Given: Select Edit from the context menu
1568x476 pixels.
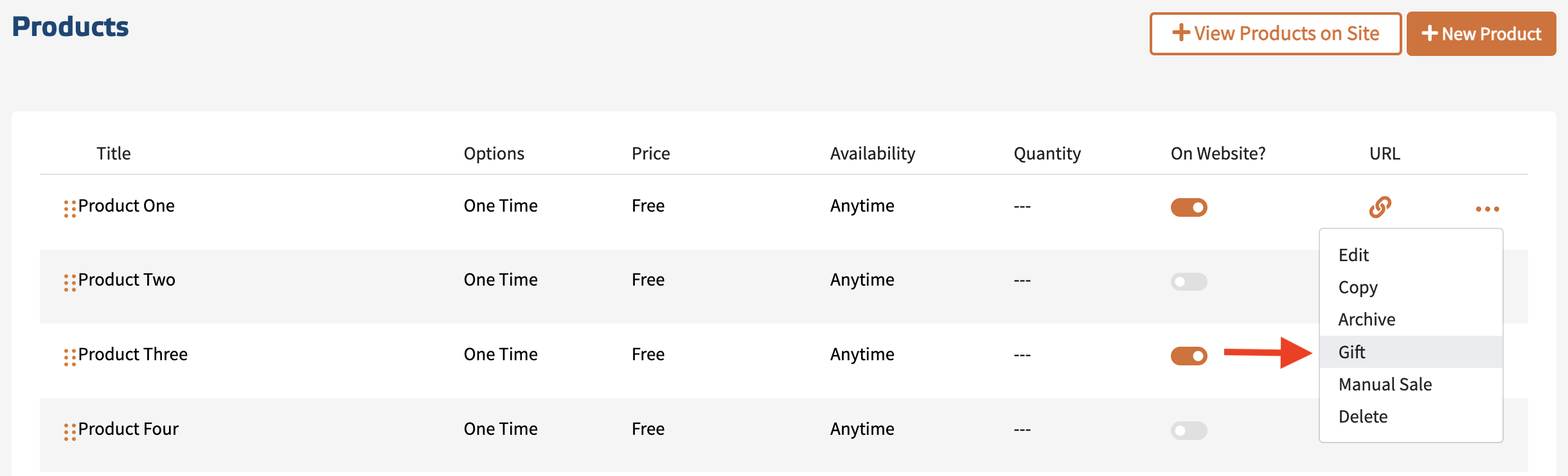Looking at the screenshot, I should coord(1353,255).
